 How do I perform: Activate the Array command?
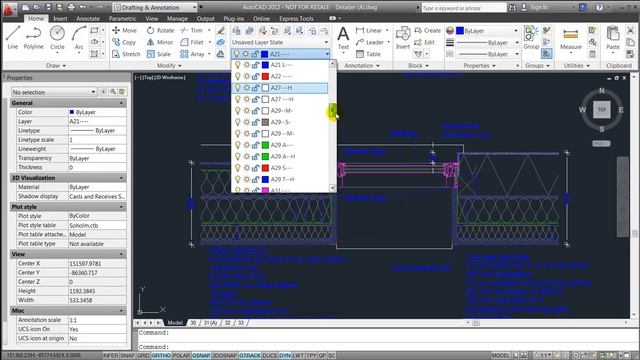coord(192,54)
